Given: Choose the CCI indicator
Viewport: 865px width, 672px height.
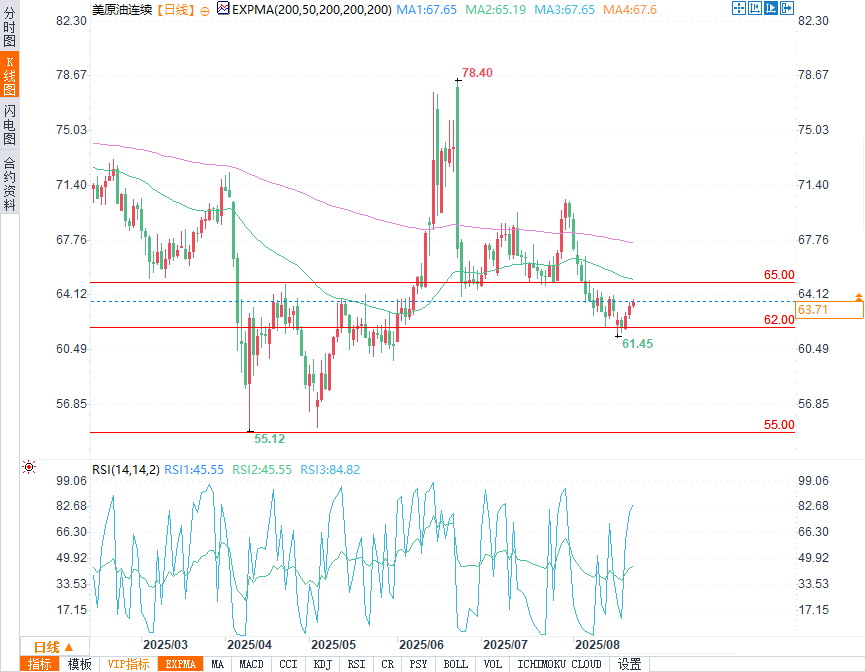Looking at the screenshot, I should point(288,664).
